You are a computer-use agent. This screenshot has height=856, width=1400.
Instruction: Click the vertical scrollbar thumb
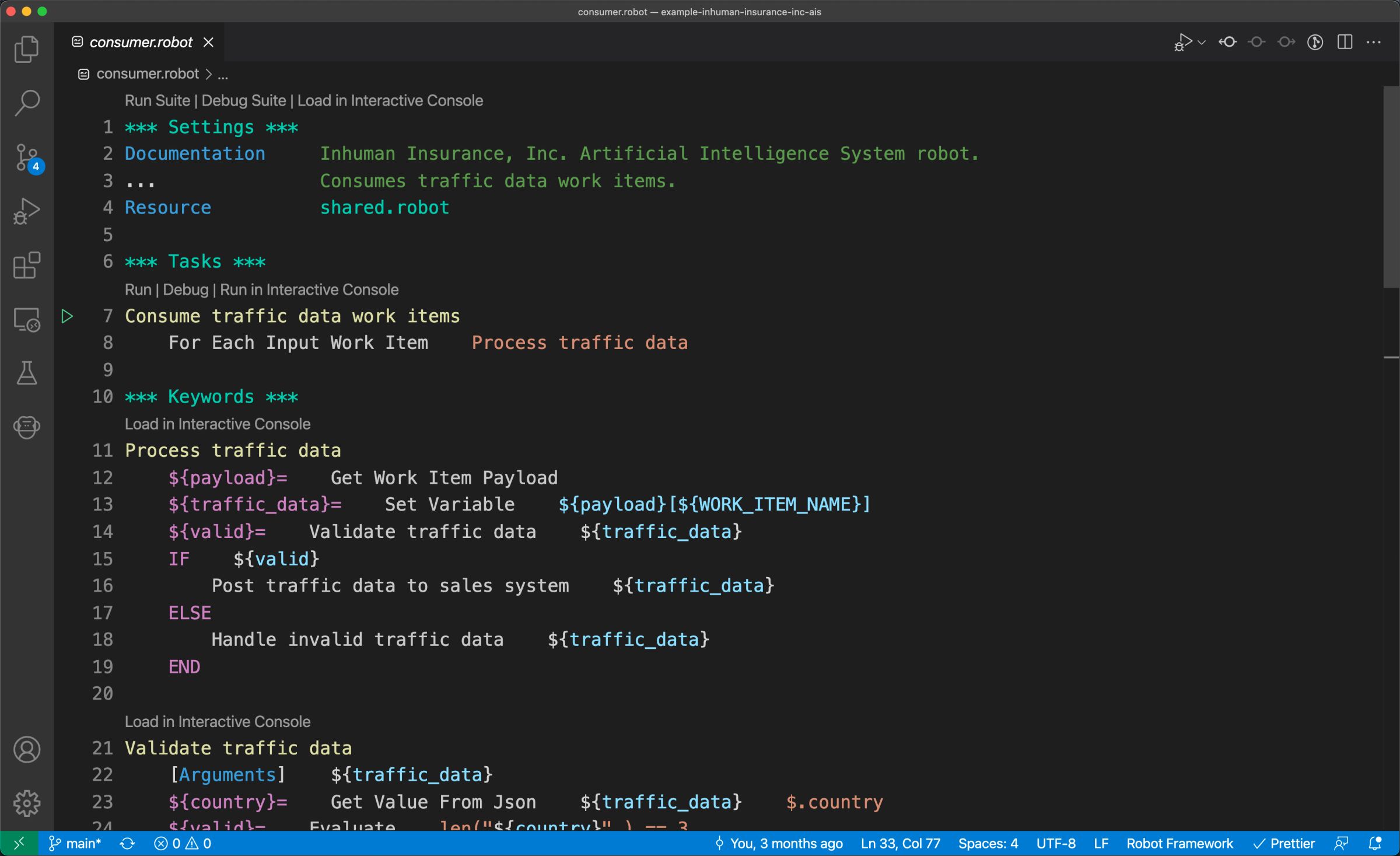click(1391, 187)
